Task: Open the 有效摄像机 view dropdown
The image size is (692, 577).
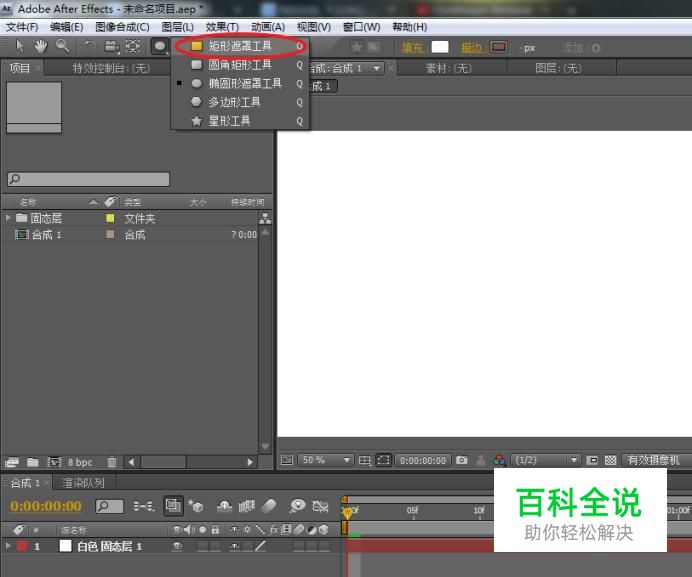Action: point(656,460)
